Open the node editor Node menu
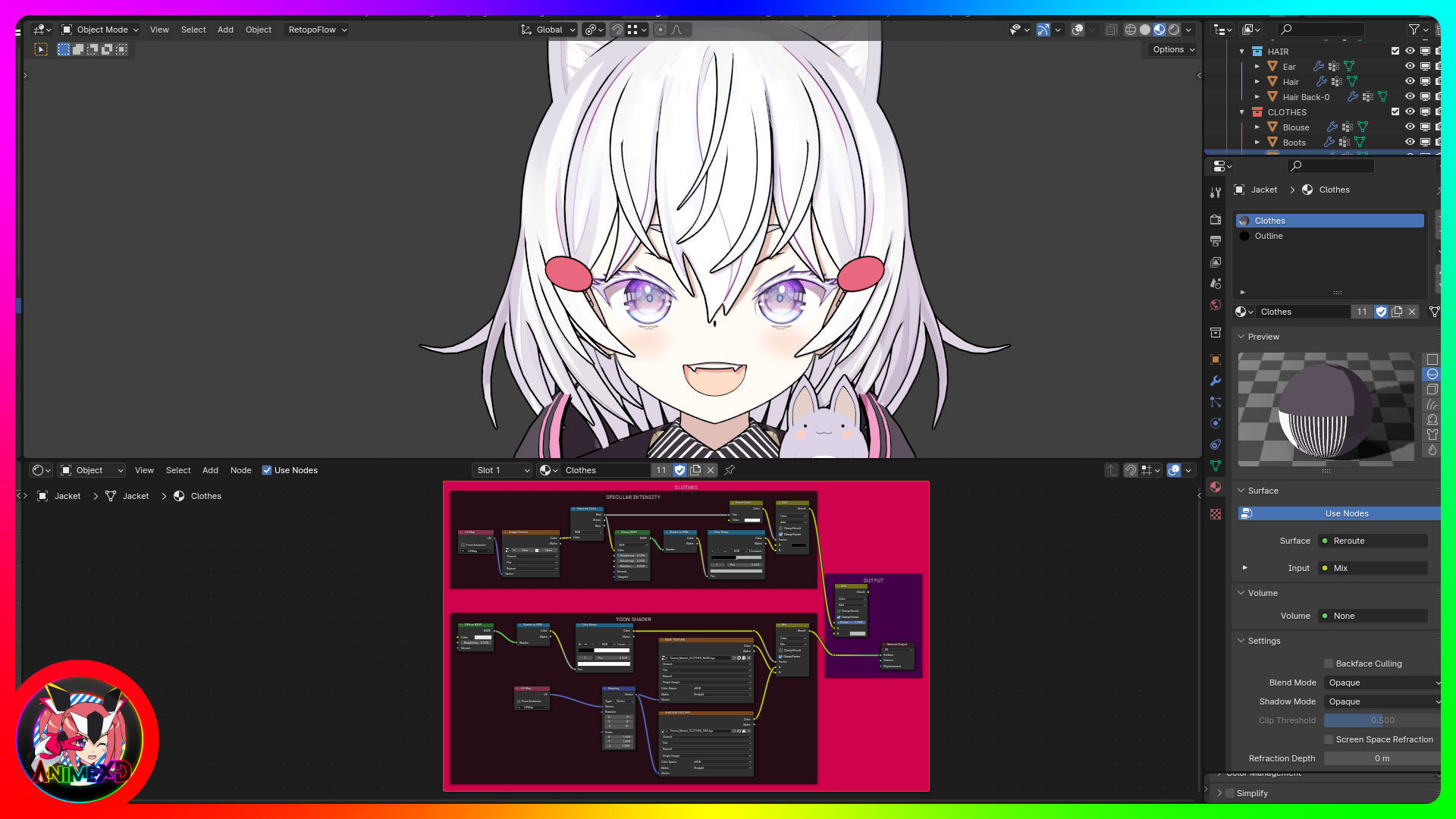The image size is (1456, 819). click(241, 470)
